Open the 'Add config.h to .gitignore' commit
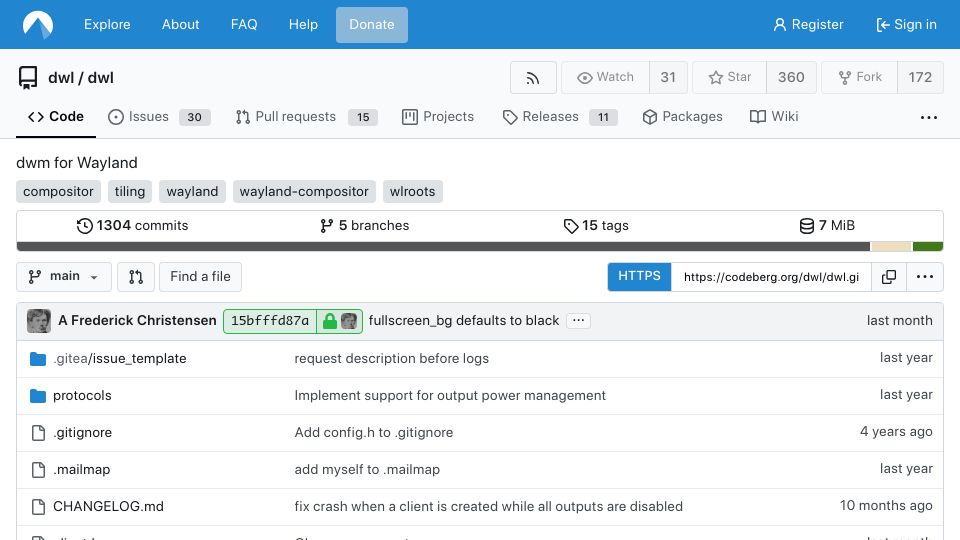 click(x=373, y=433)
